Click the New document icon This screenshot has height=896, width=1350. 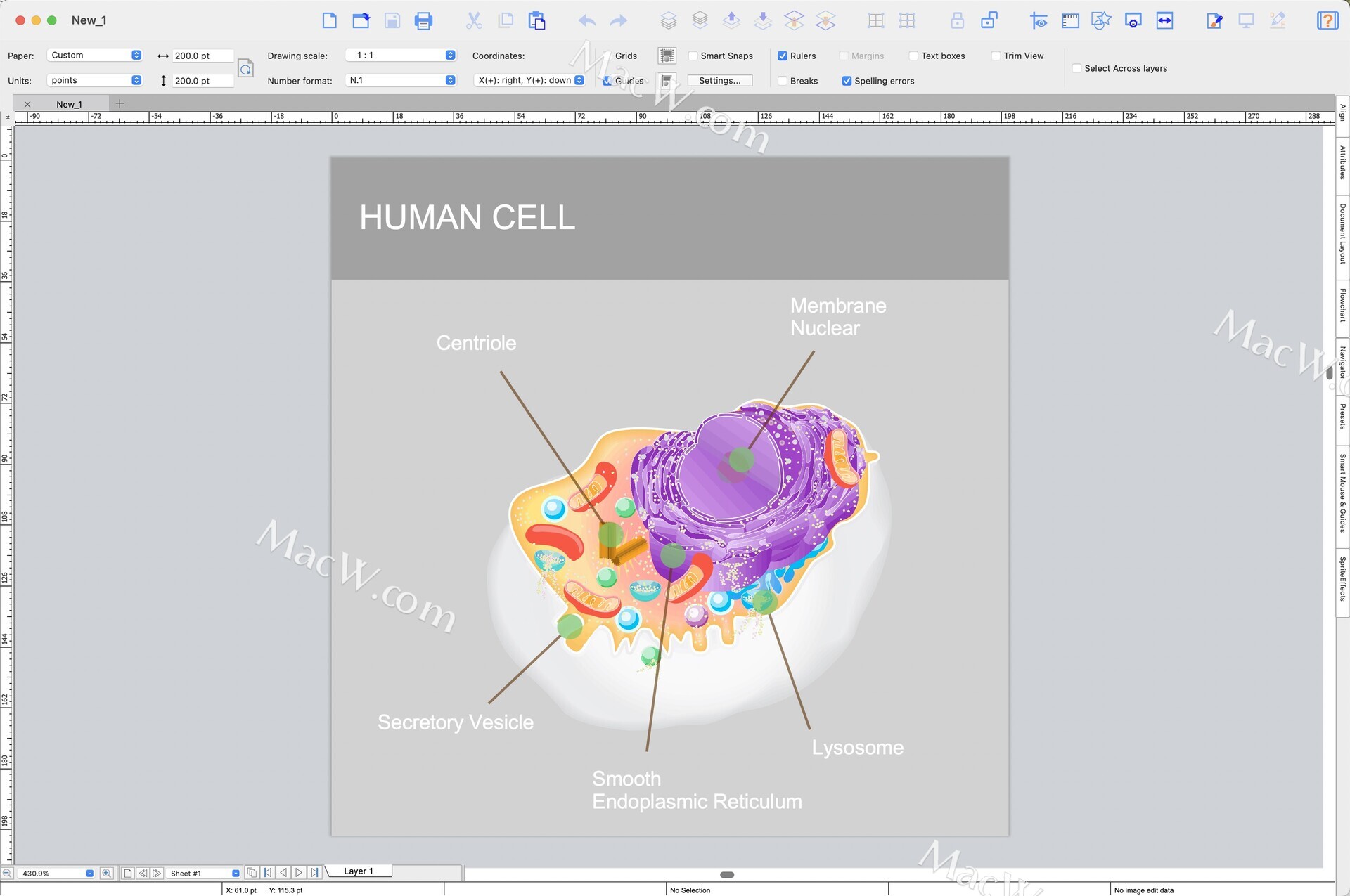pos(329,20)
